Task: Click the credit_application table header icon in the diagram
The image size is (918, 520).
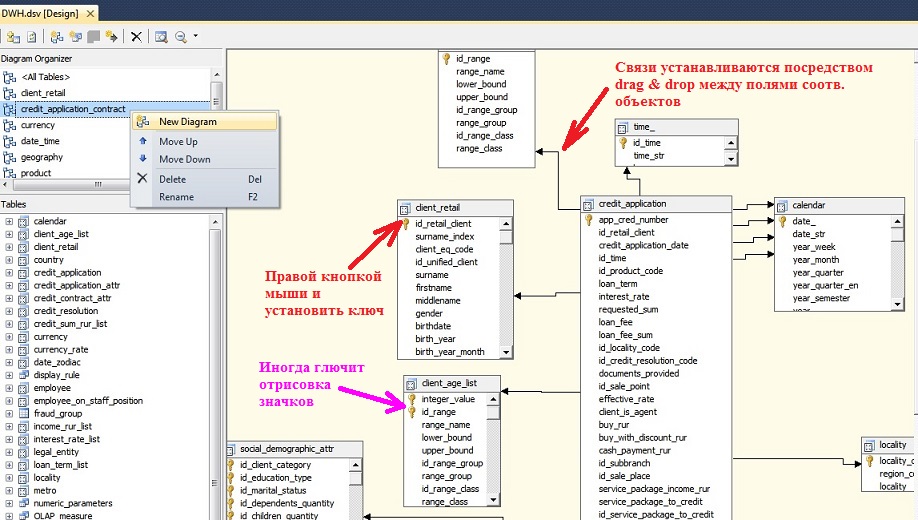Action: [588, 204]
